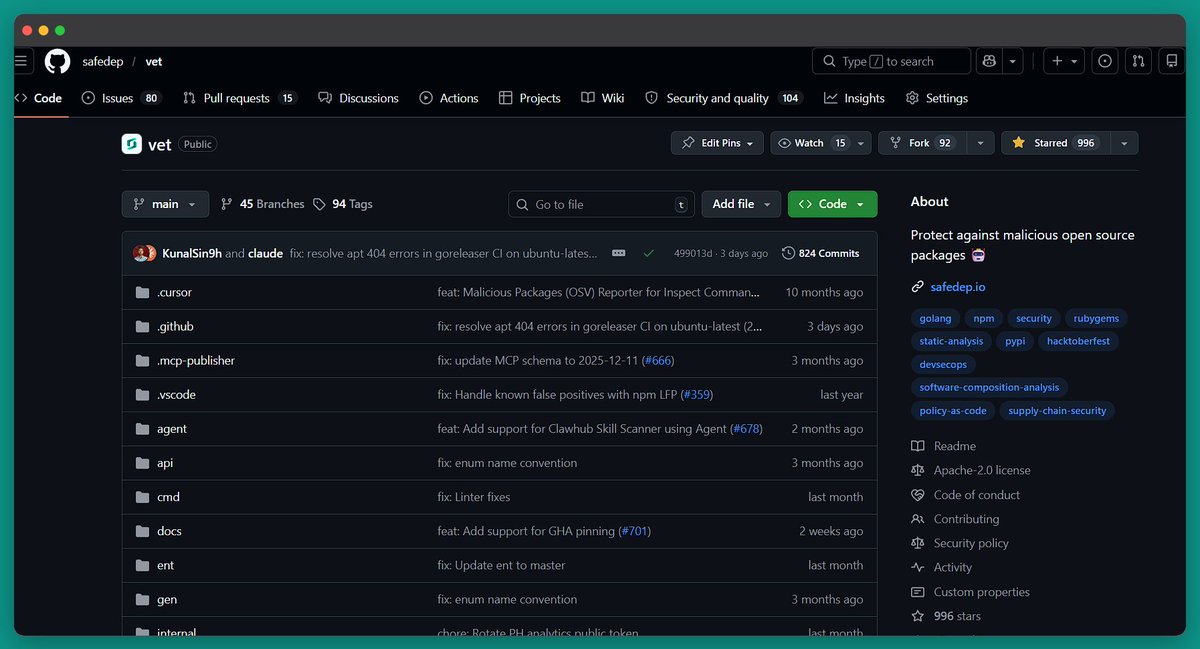Select the hacktoberfest topic tag

tap(1079, 341)
